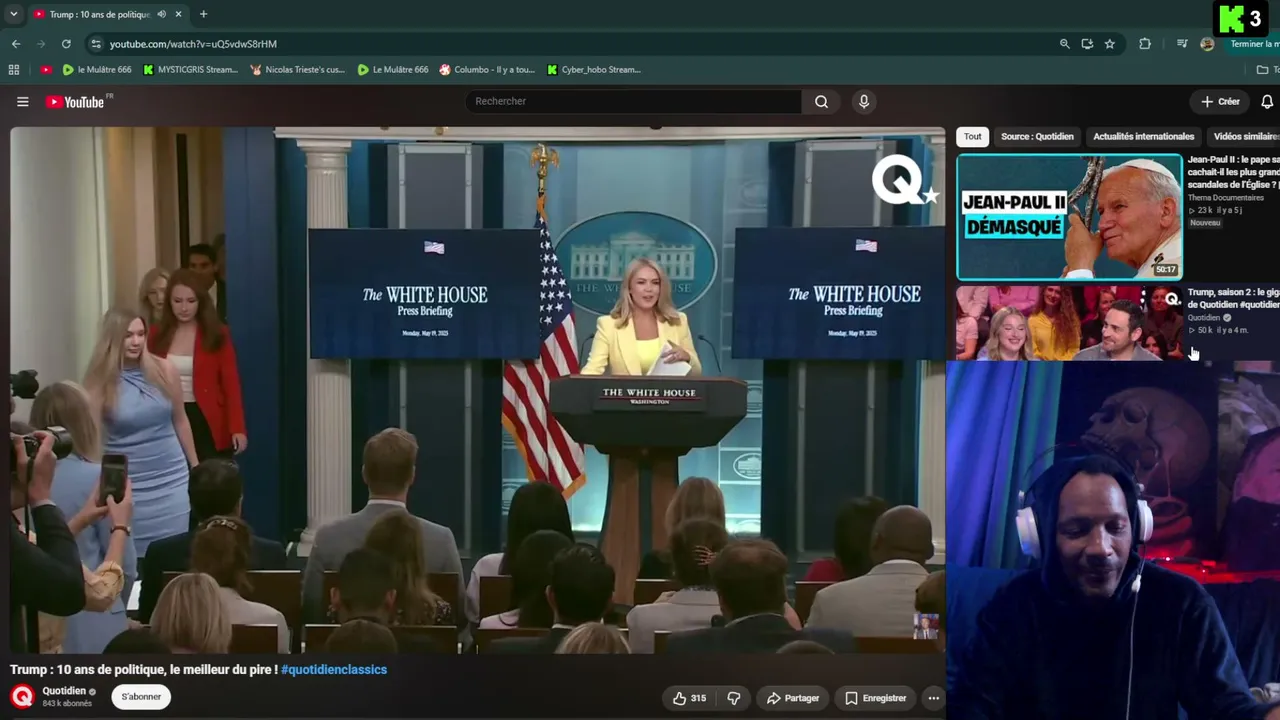Open the MYSTICGRIS Stream bookmark
This screenshot has height=720, width=1280.
click(190, 70)
